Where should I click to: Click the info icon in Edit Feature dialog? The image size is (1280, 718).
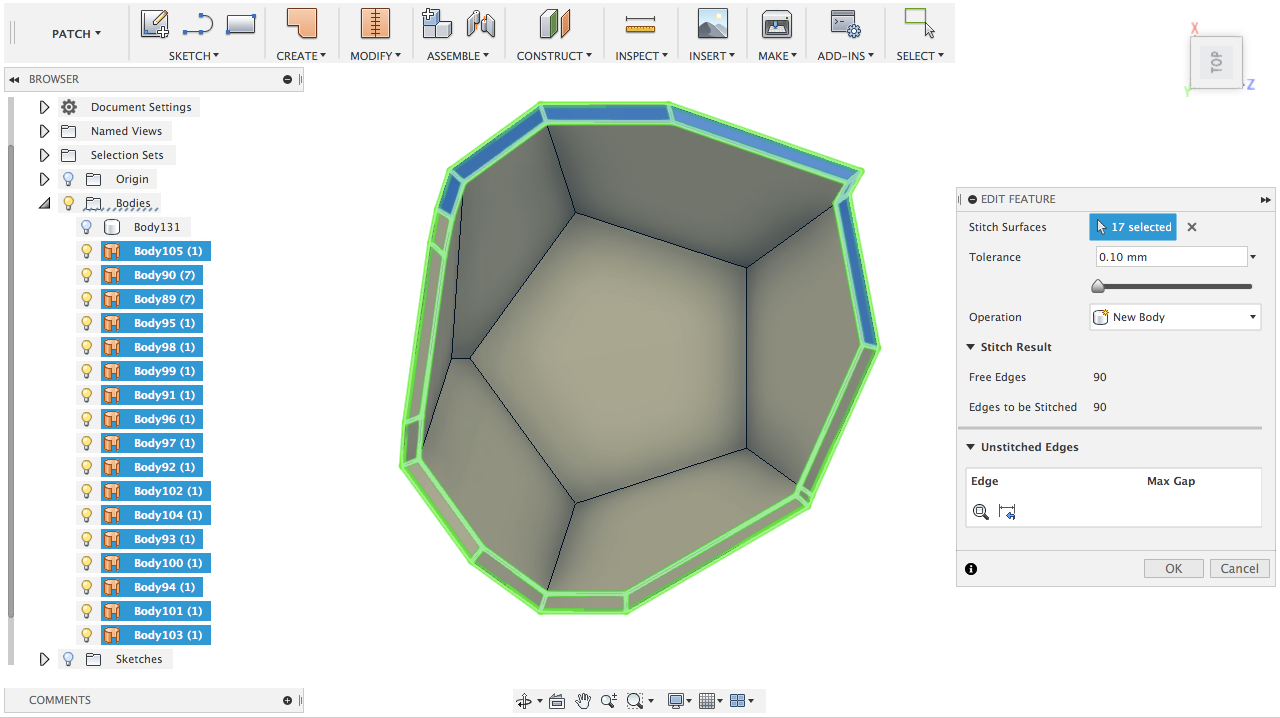pyautogui.click(x=971, y=569)
